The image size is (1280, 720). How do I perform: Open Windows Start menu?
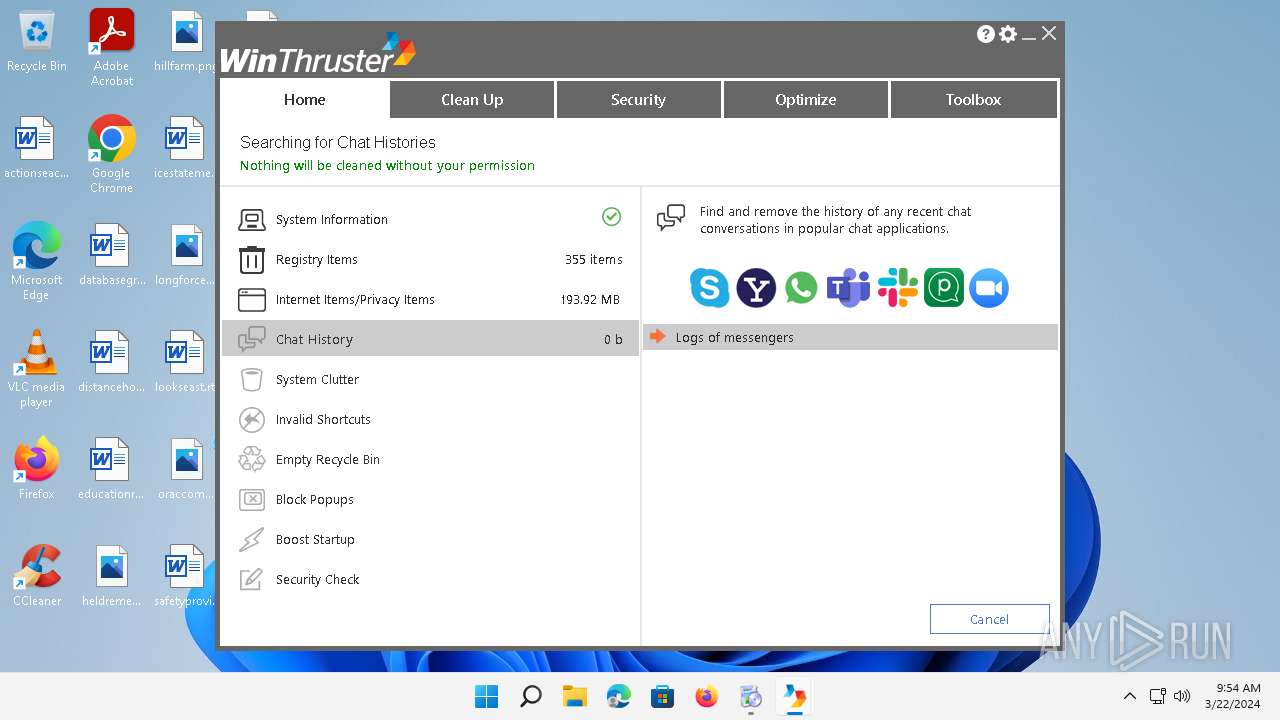(x=486, y=696)
